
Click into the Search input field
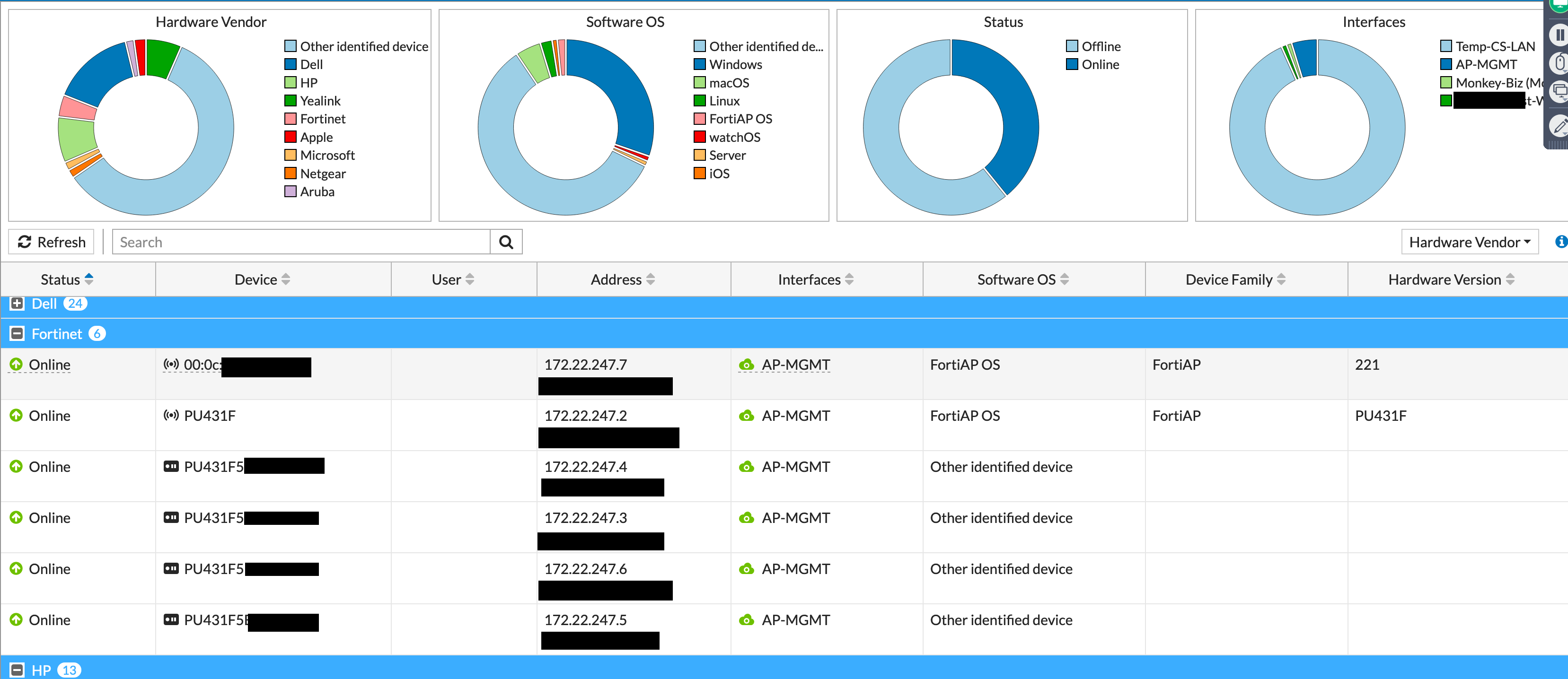coord(301,242)
